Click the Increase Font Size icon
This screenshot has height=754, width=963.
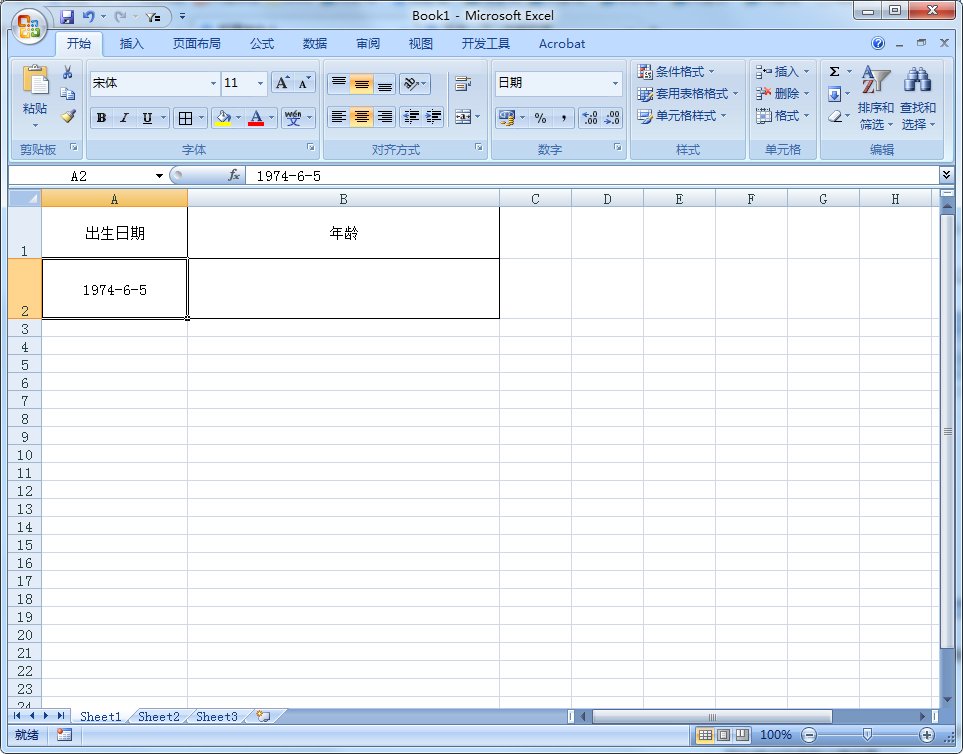tap(283, 83)
